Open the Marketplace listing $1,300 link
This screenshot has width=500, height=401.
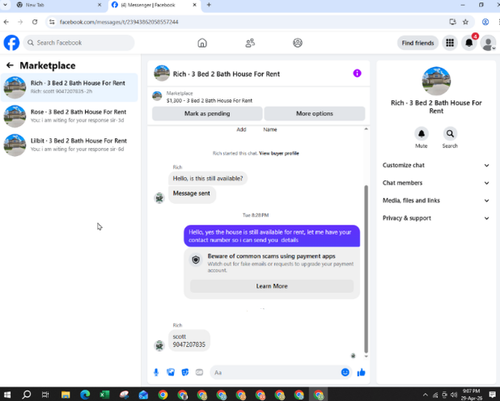point(209,101)
